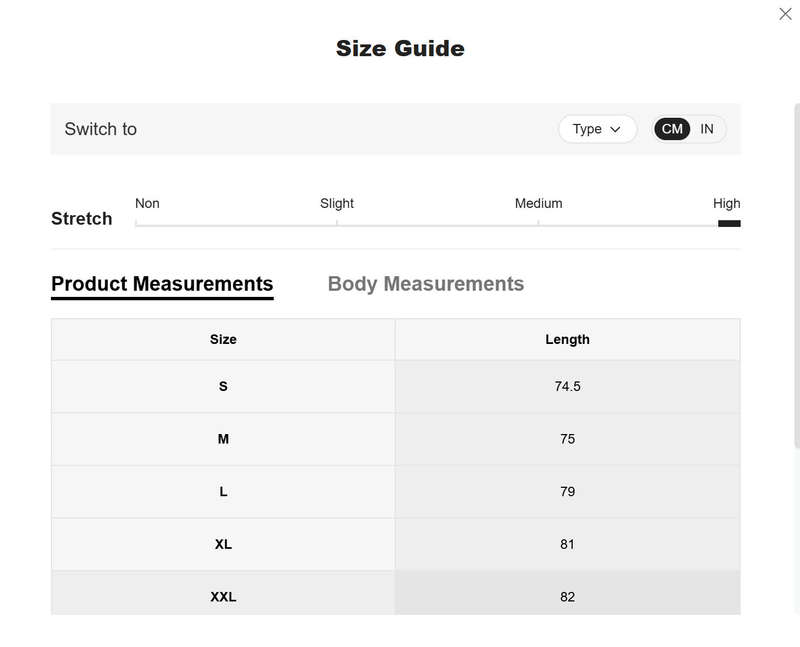Click the Length column header
800x647 pixels.
coord(567,339)
